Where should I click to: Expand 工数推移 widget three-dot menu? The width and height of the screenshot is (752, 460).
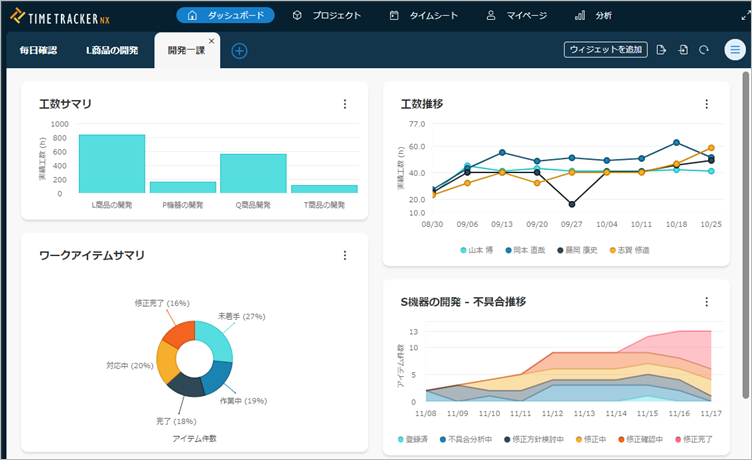(706, 104)
